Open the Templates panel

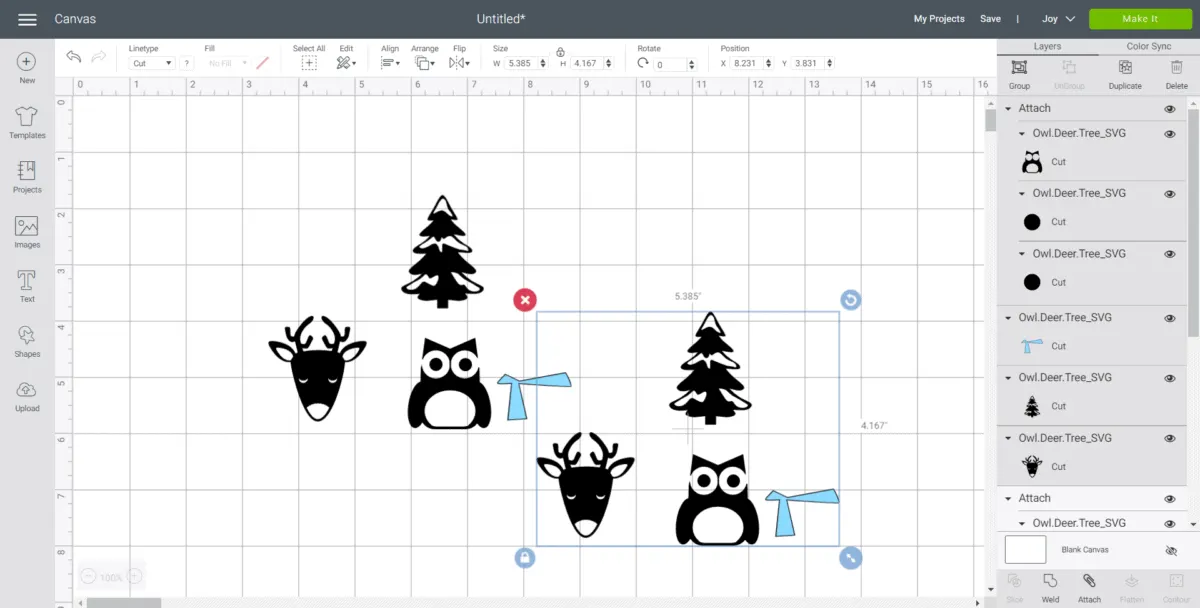[x=27, y=123]
